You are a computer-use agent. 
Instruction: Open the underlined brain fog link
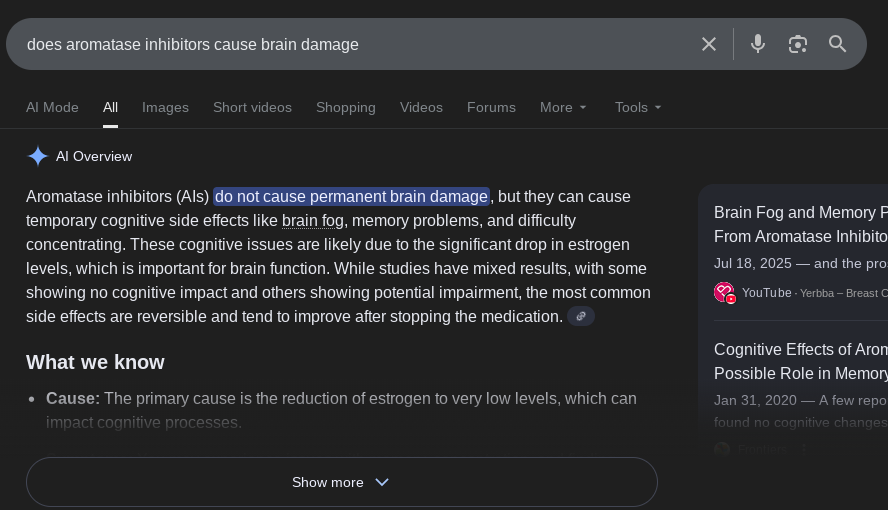(312, 221)
